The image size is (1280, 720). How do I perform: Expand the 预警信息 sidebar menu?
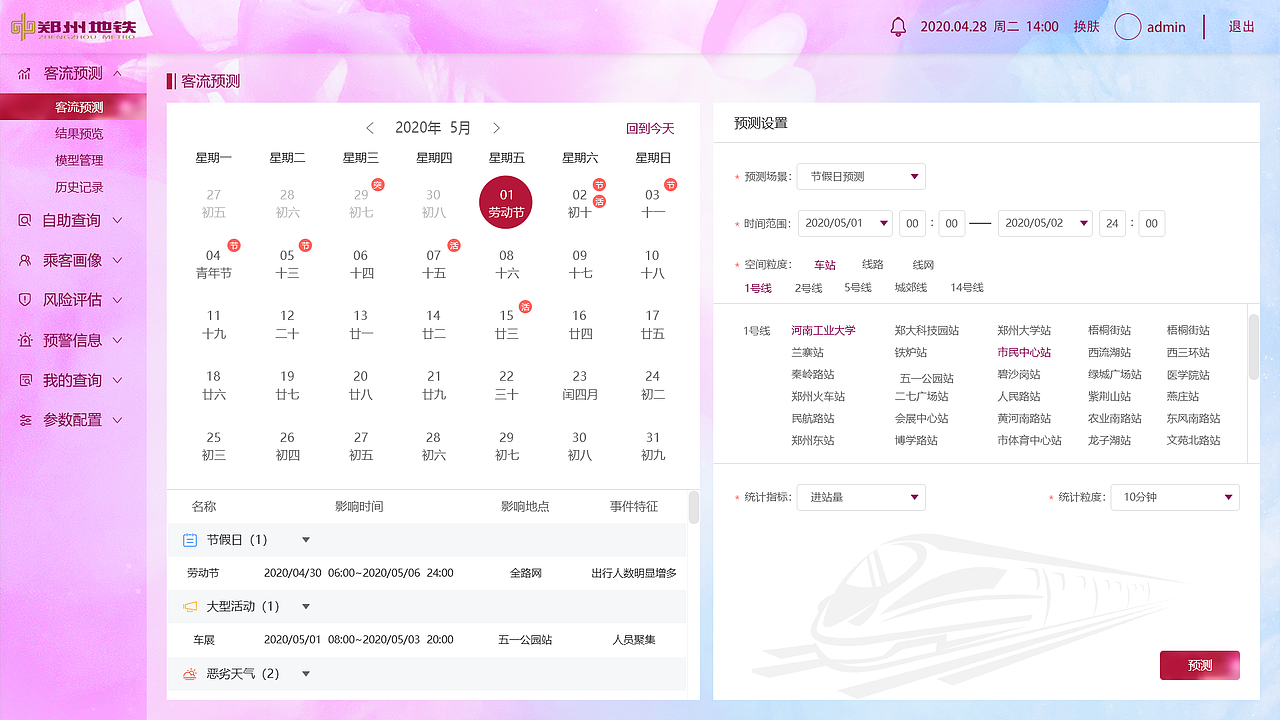(118, 340)
